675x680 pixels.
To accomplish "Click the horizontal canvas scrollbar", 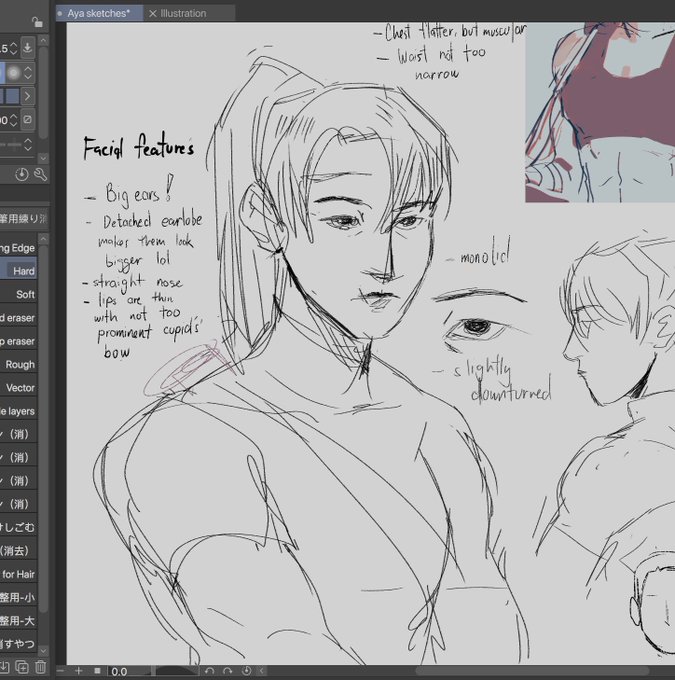I will tap(531, 671).
